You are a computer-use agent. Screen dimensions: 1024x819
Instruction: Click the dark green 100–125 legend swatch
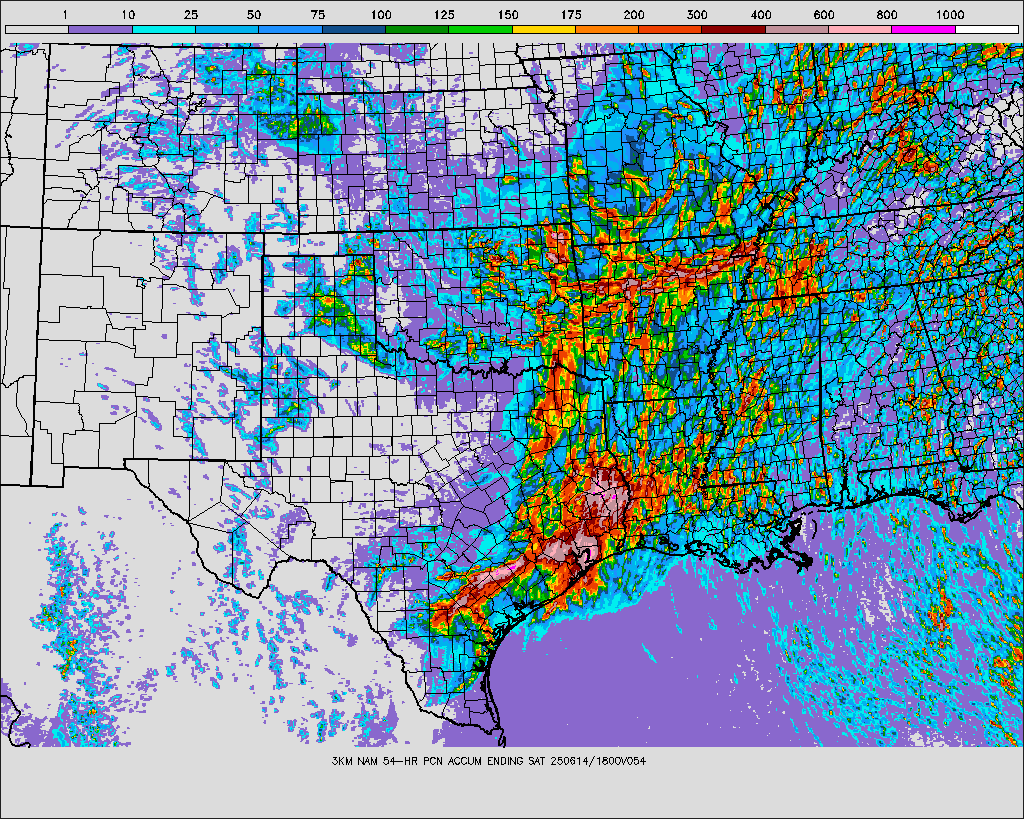pos(417,29)
